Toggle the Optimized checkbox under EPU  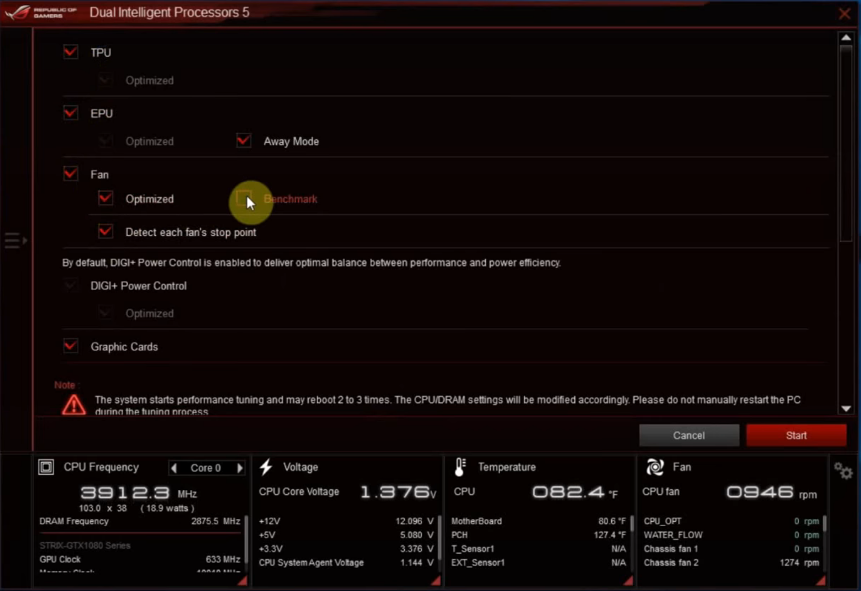(x=105, y=141)
